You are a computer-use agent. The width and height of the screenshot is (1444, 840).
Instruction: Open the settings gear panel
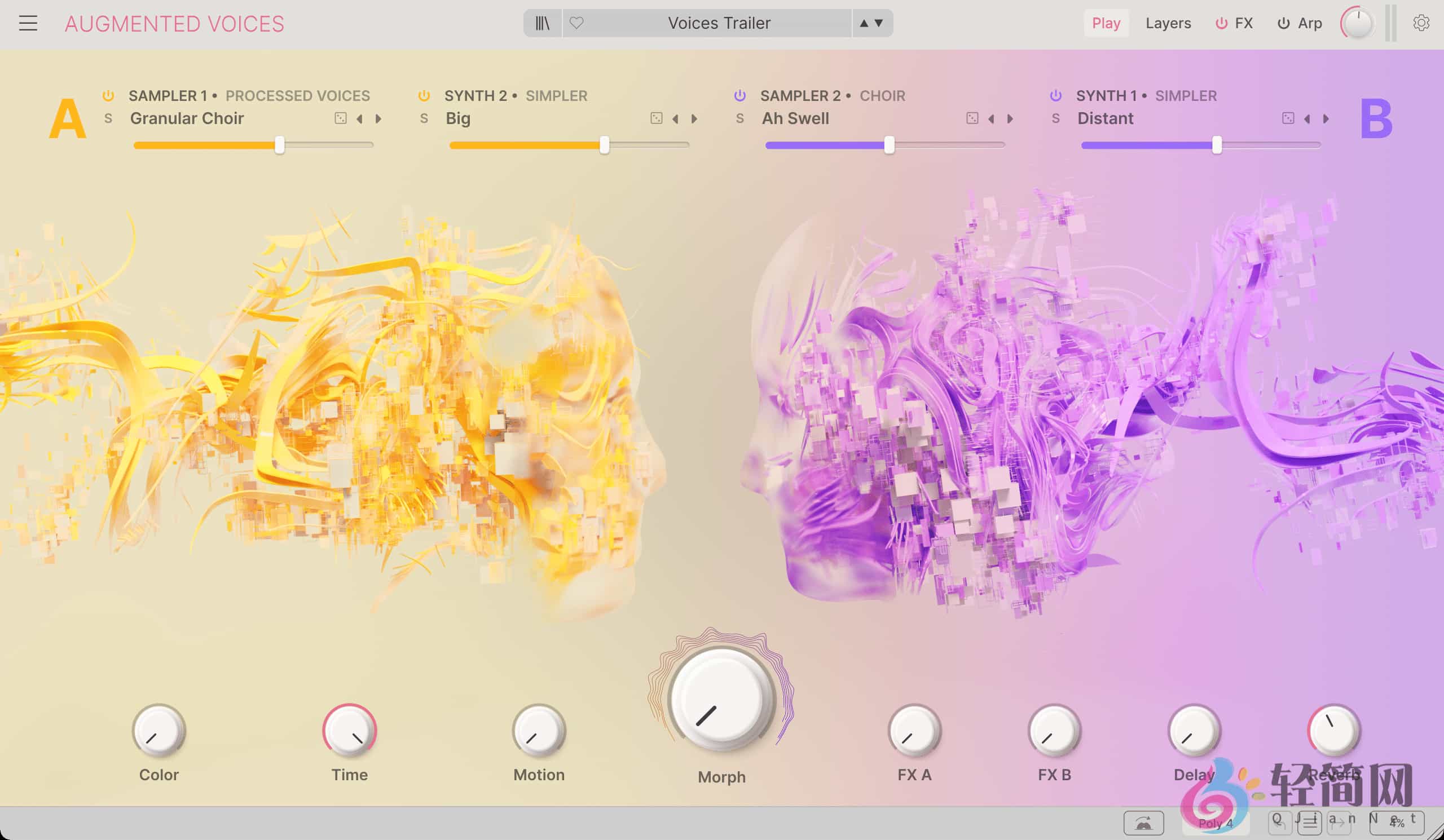pos(1420,24)
